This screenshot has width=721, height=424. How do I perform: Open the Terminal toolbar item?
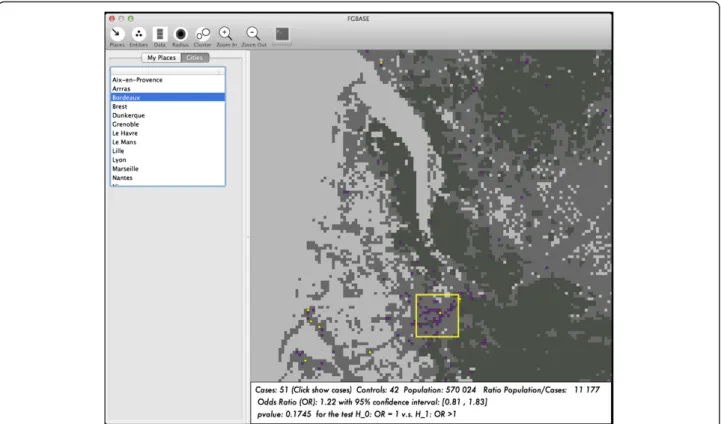(282, 37)
